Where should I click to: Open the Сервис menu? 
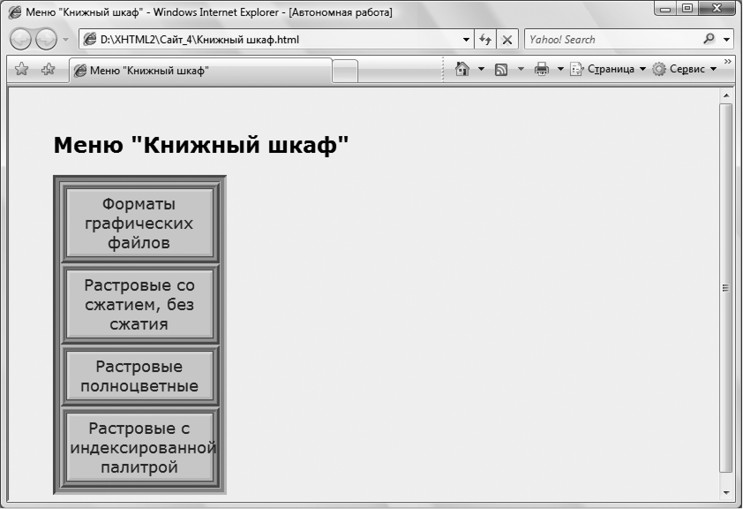685,69
